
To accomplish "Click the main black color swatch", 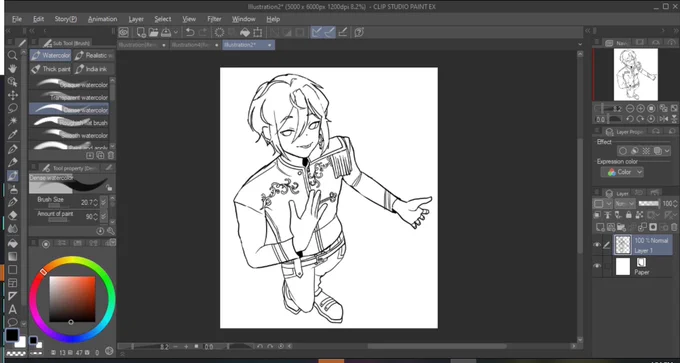I will click(12, 334).
